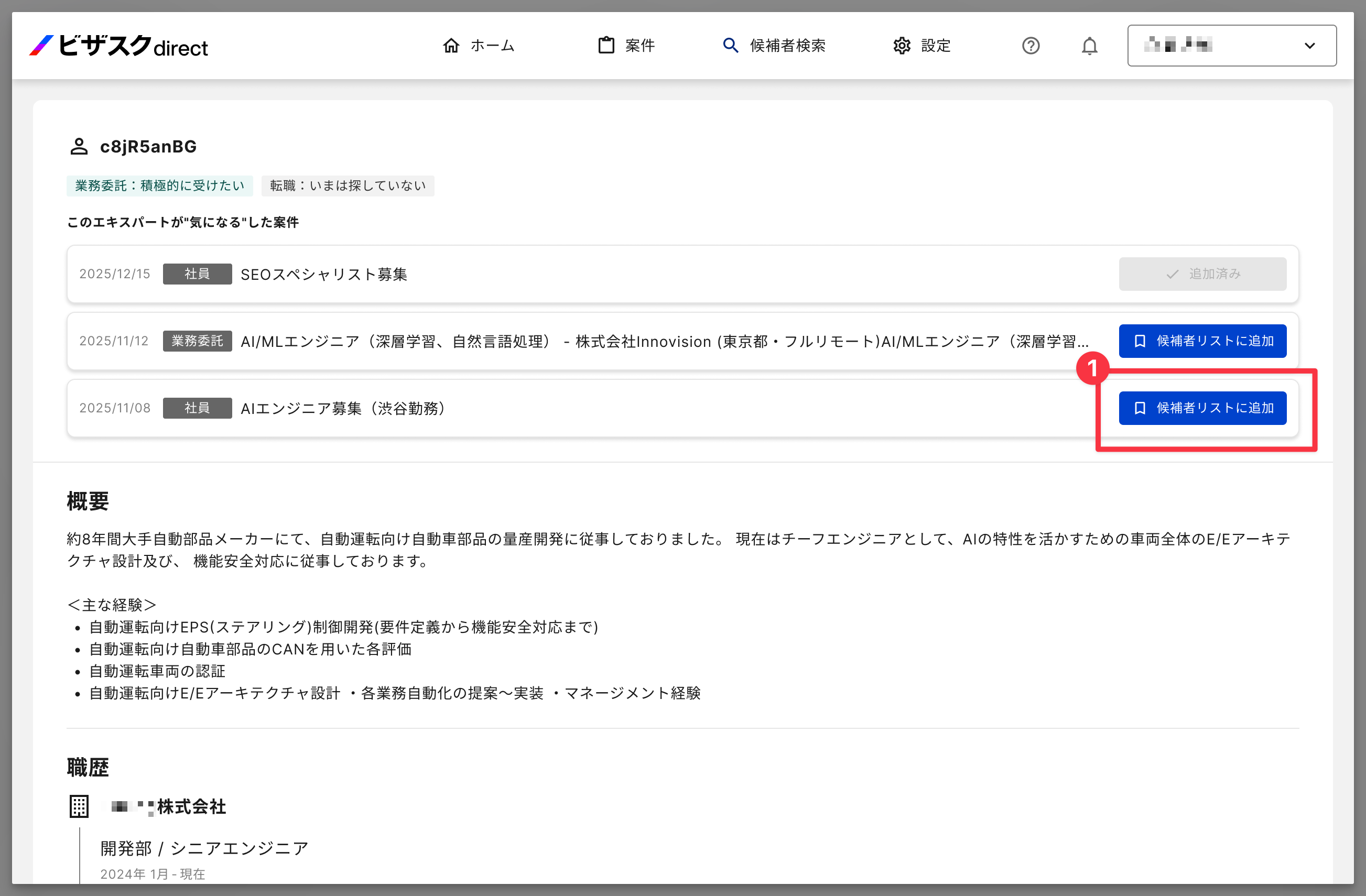Click bullet about CANを用いた各評価
The width and height of the screenshot is (1366, 896).
pos(250,649)
